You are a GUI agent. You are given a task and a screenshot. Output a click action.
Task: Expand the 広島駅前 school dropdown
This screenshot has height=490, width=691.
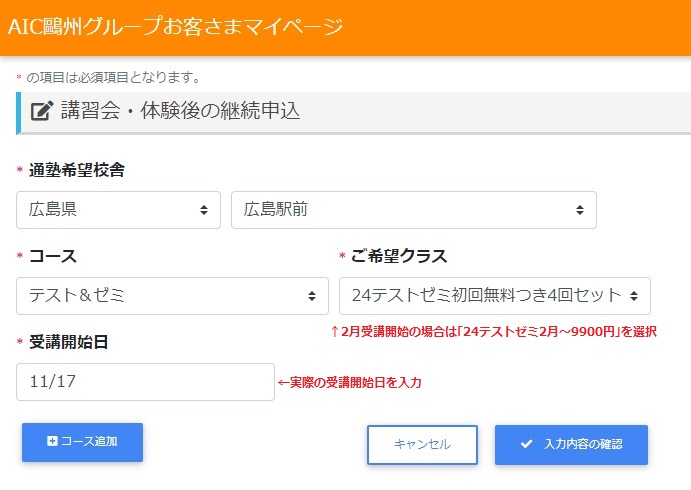click(413, 210)
